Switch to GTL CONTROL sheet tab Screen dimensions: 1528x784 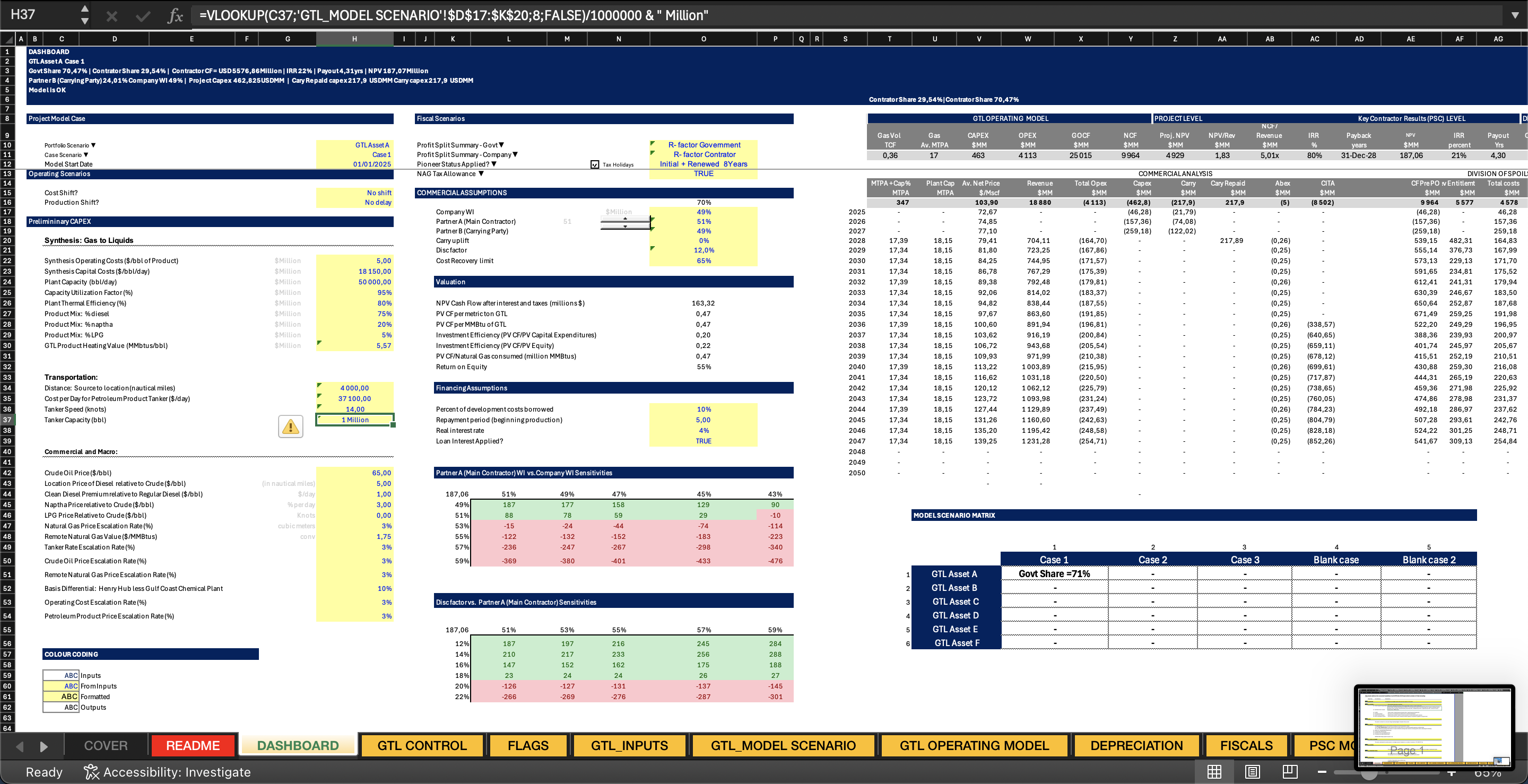[x=422, y=745]
